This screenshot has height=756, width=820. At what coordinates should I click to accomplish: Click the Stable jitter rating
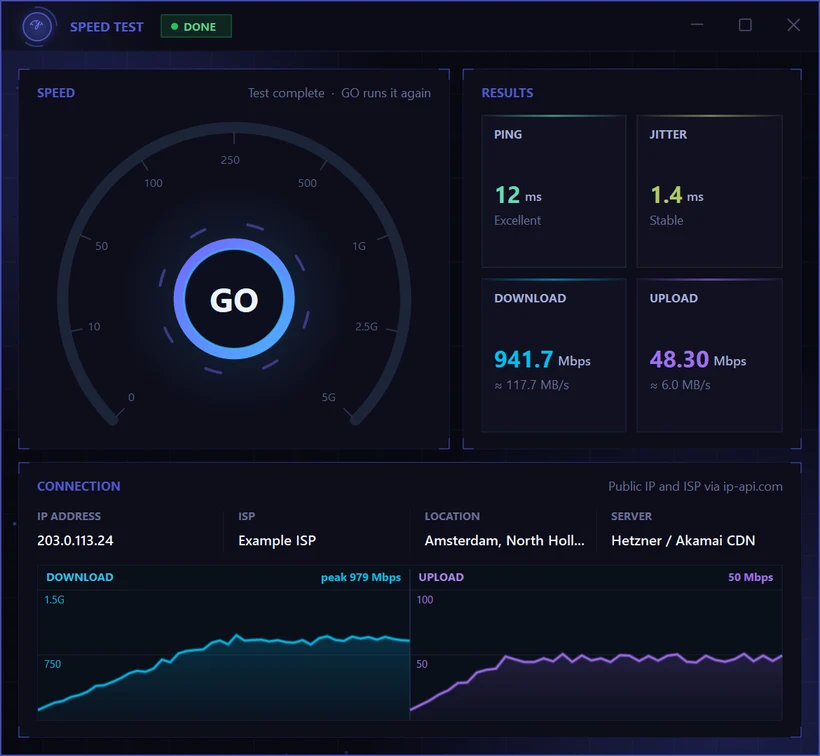click(x=666, y=220)
